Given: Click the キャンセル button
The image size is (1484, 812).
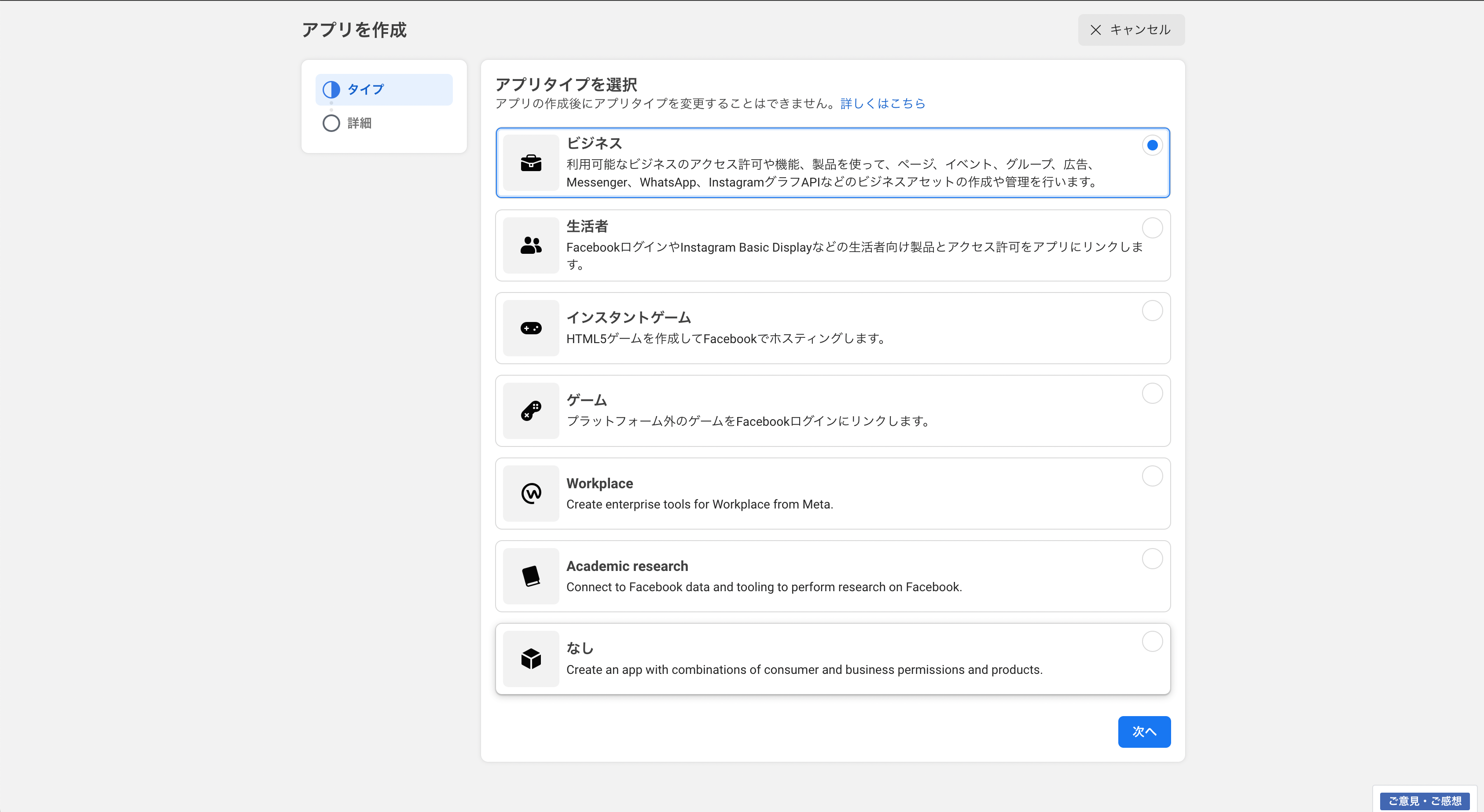Looking at the screenshot, I should [x=1130, y=29].
